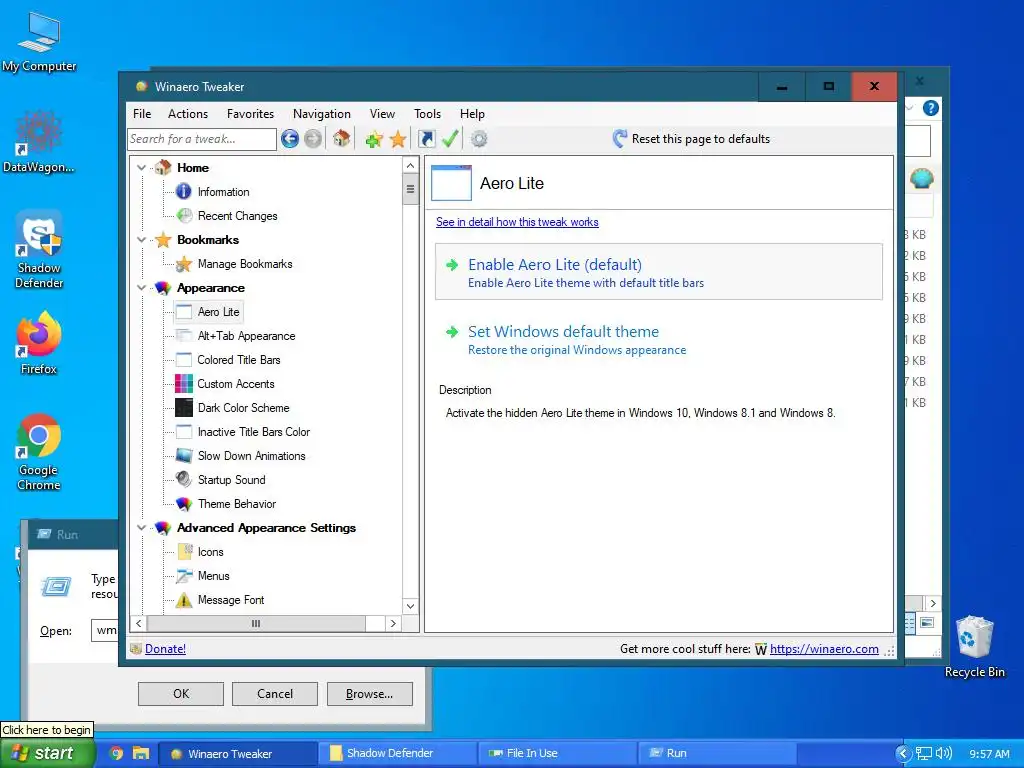Go to Home page via house icon
Screen dimensions: 1024x768
(x=342, y=138)
